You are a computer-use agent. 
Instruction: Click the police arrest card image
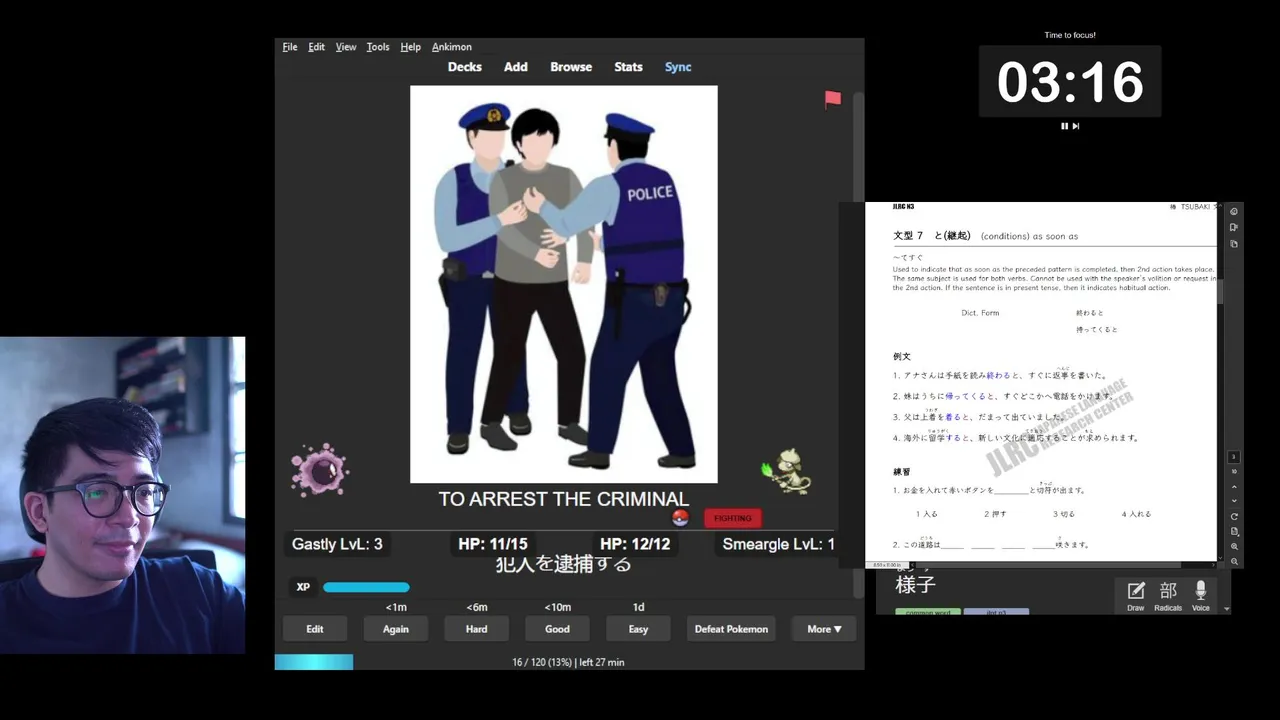click(564, 284)
